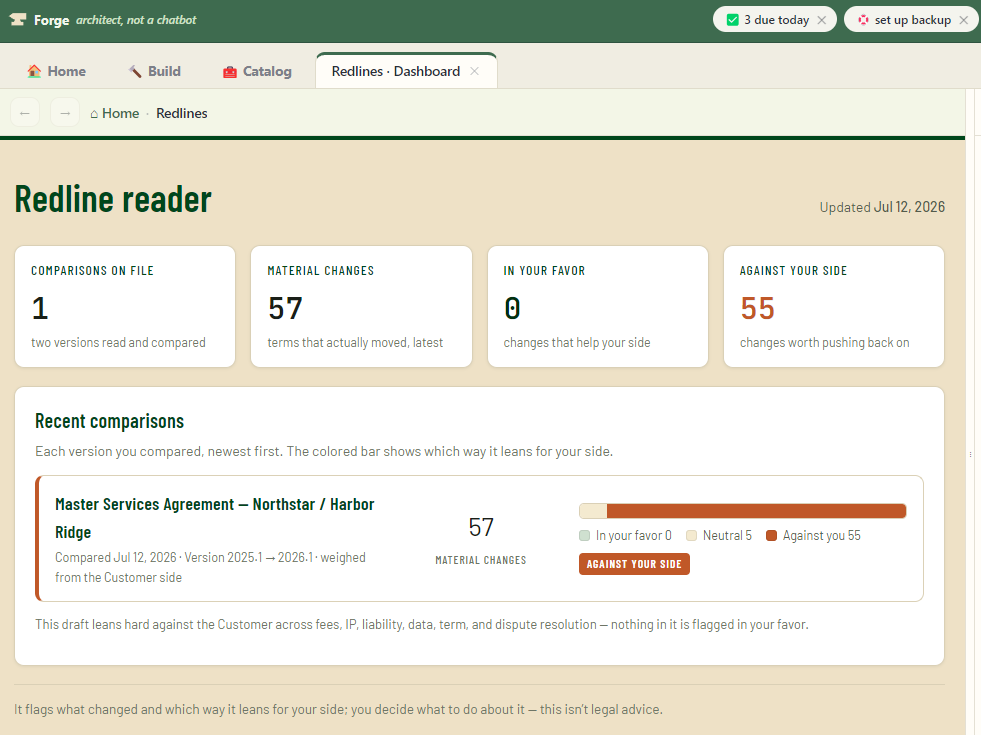Click the hammer icon on Build tab
Viewport: 981px width, 735px height.
click(x=135, y=71)
